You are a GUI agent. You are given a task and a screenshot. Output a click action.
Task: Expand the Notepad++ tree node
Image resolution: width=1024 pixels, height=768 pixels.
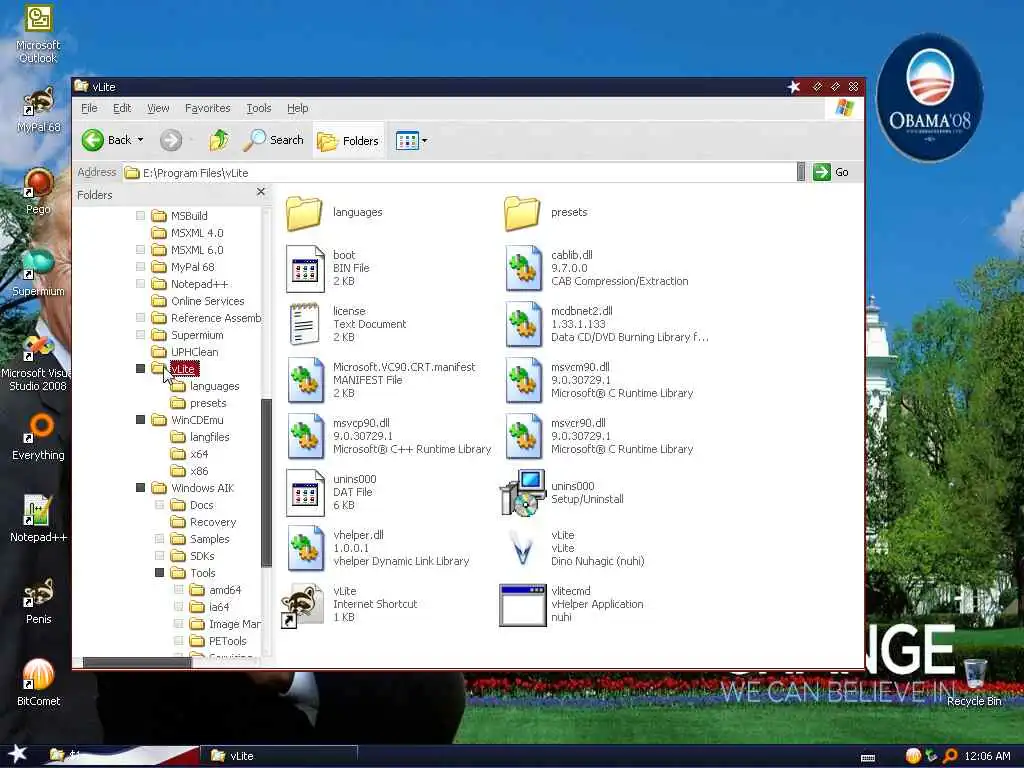(x=140, y=283)
